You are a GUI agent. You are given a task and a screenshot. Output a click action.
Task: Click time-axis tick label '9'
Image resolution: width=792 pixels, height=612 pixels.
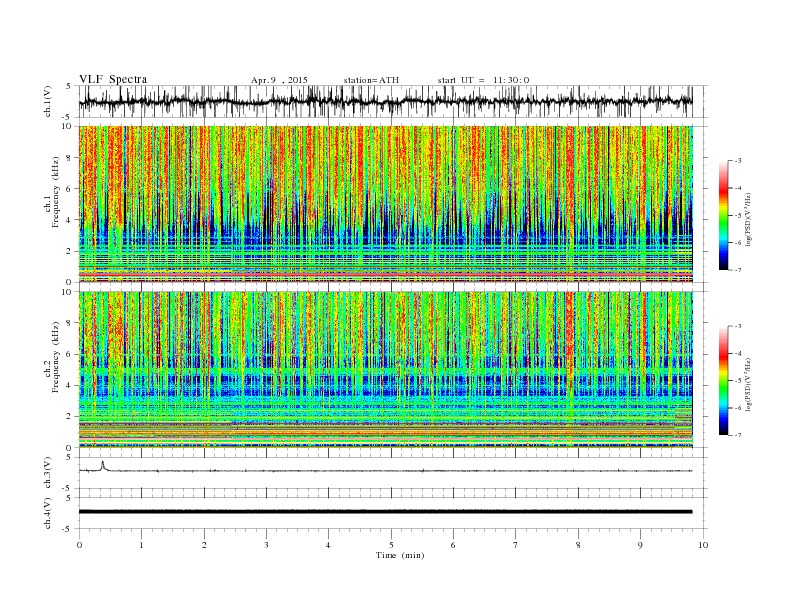point(640,545)
